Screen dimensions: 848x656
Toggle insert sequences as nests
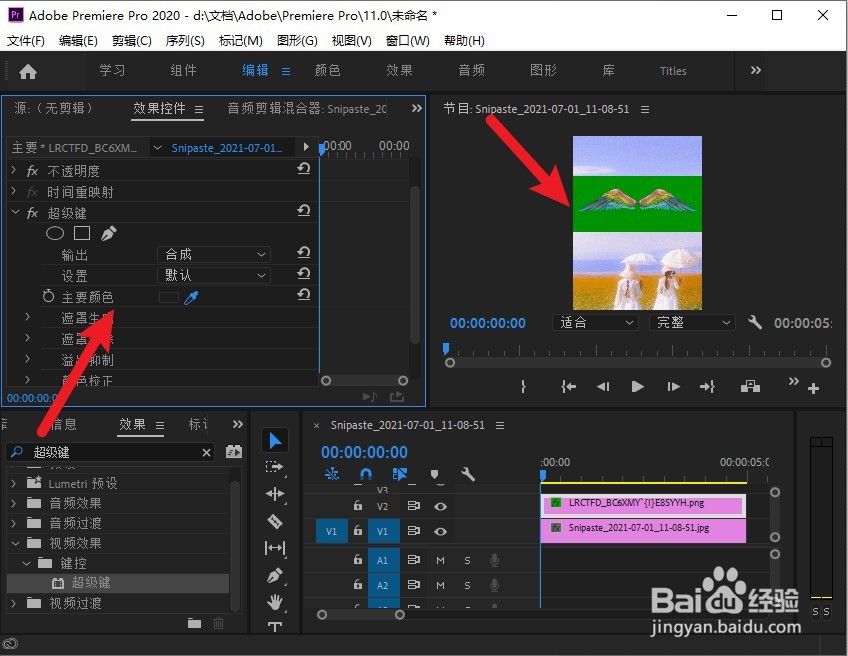pos(332,474)
